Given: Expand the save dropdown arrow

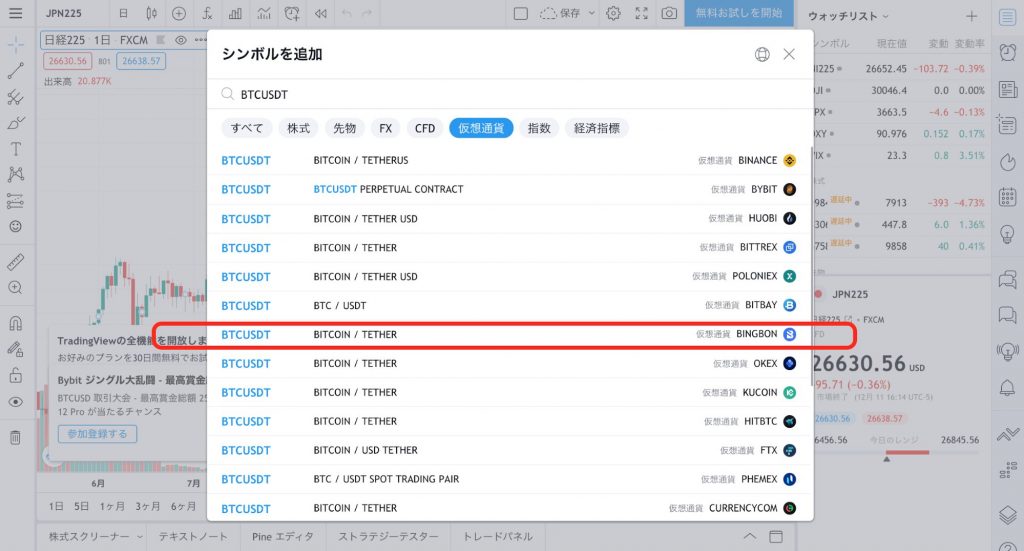Looking at the screenshot, I should pos(592,13).
